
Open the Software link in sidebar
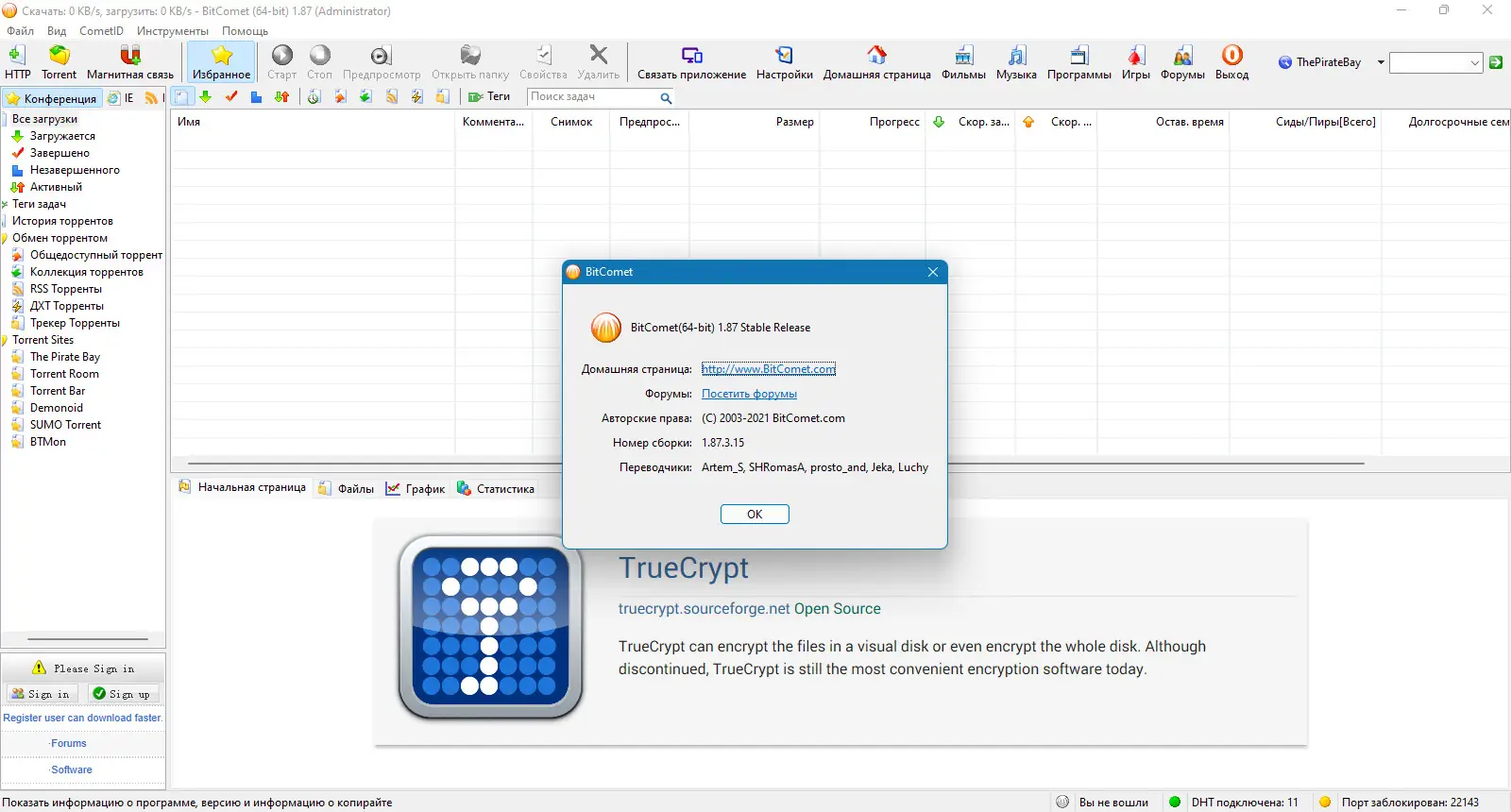pyautogui.click(x=72, y=770)
